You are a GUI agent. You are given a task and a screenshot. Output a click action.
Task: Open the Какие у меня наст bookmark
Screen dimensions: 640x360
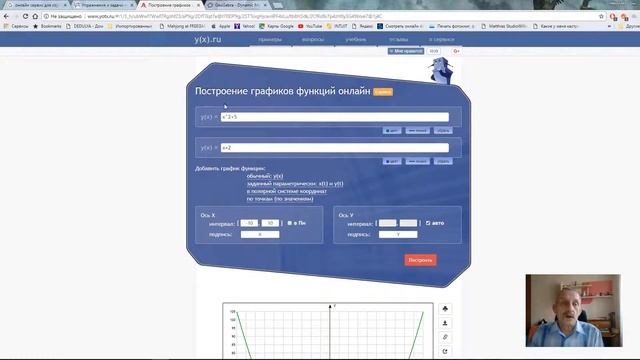tap(556, 26)
